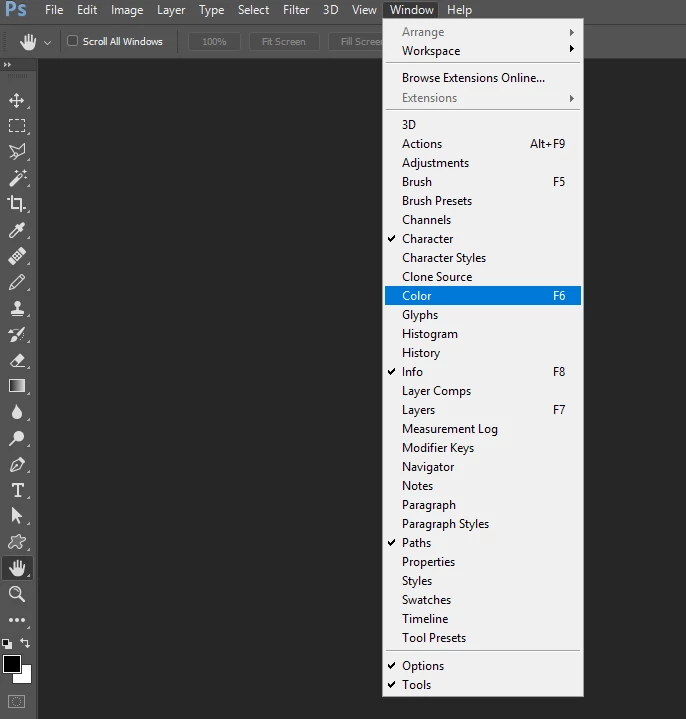Set the foreground color swatch
The image size is (686, 719).
click(11, 664)
